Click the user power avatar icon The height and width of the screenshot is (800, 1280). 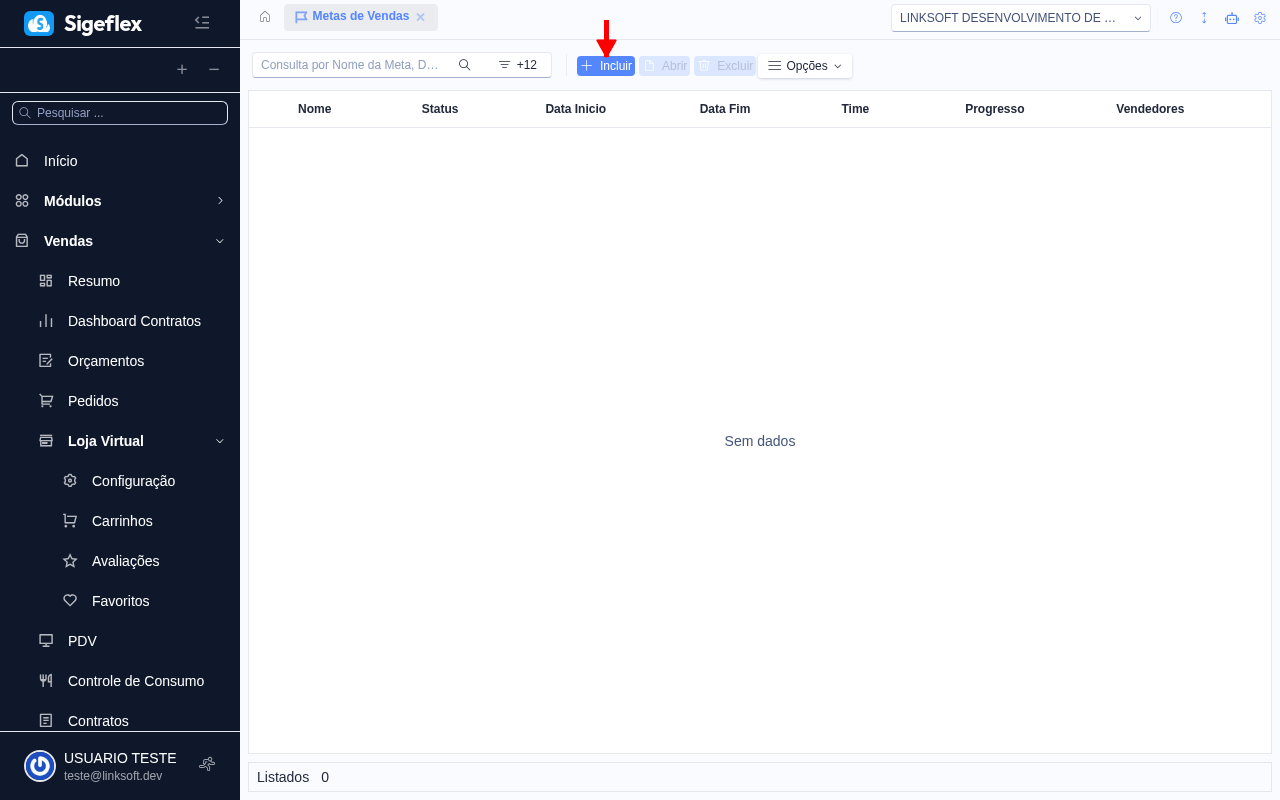pos(40,766)
